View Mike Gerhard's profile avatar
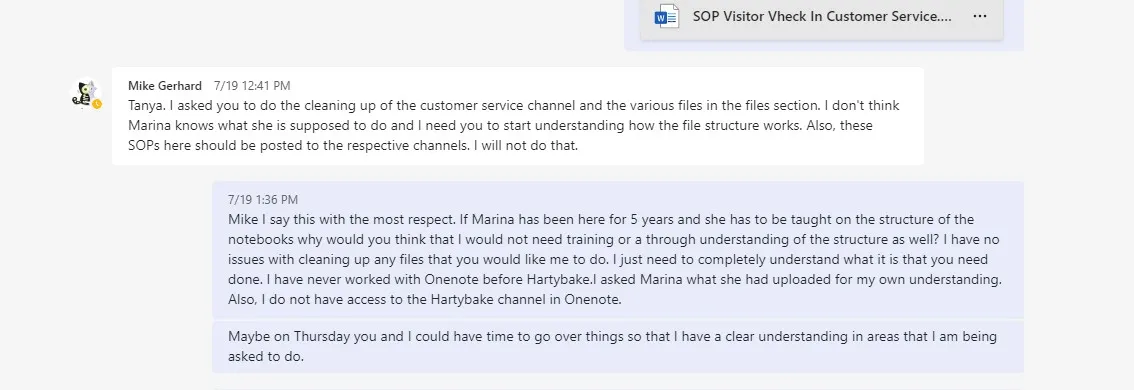1134x390 pixels. (86, 94)
